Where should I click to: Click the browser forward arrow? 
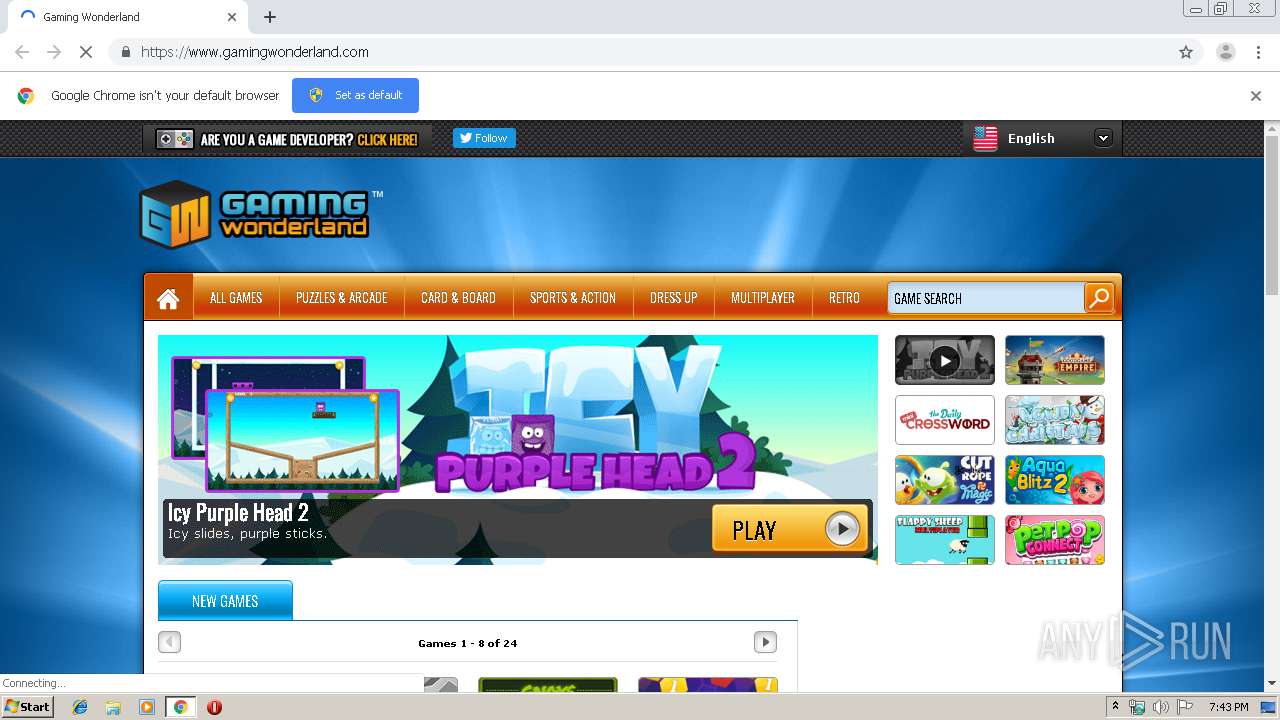[54, 52]
